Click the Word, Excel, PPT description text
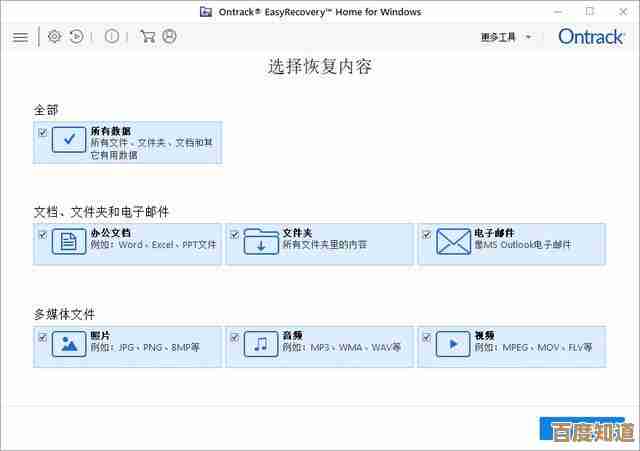640x451 pixels. pyautogui.click(x=153, y=245)
